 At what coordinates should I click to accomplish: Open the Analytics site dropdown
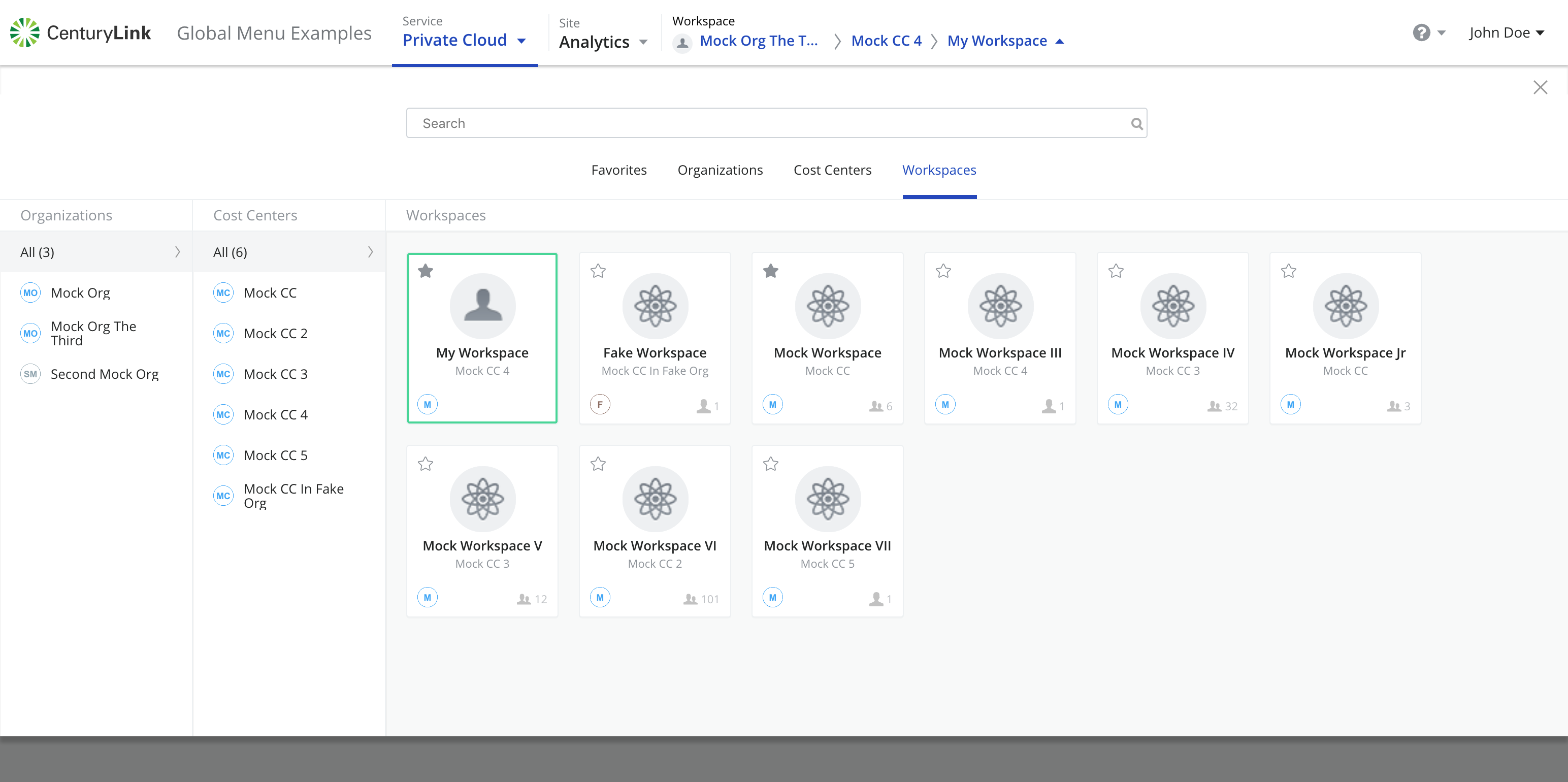click(603, 42)
